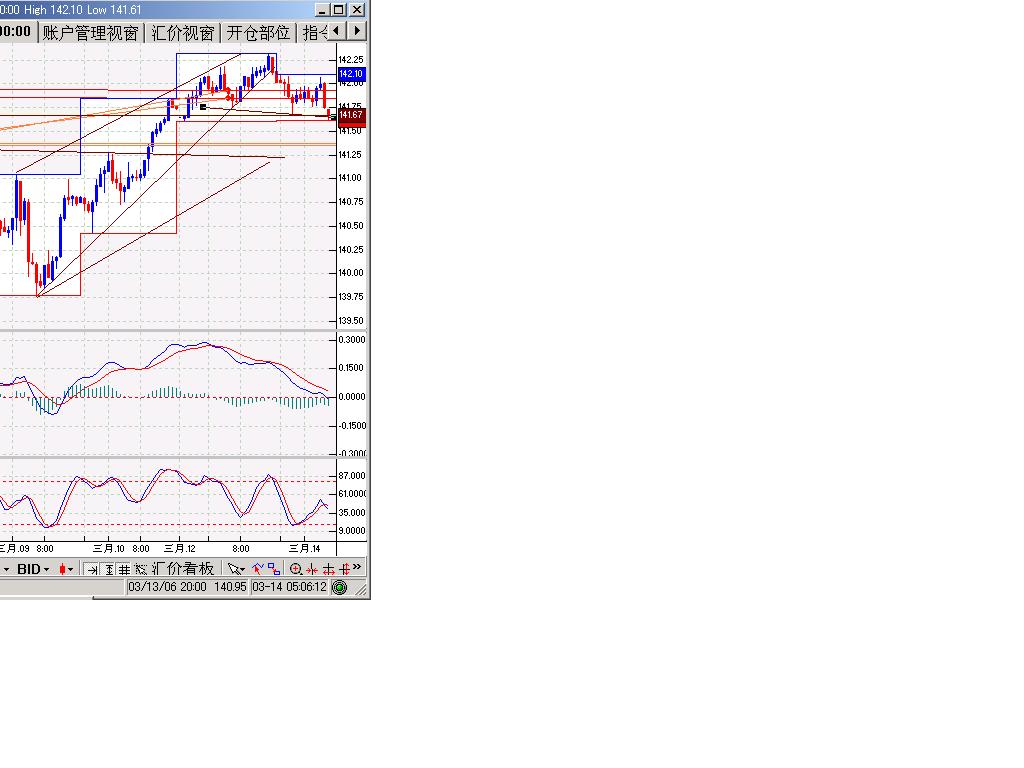The width and height of the screenshot is (1024, 768).
Task: Select the blue linked-boxes drawing tool
Action: coord(274,569)
